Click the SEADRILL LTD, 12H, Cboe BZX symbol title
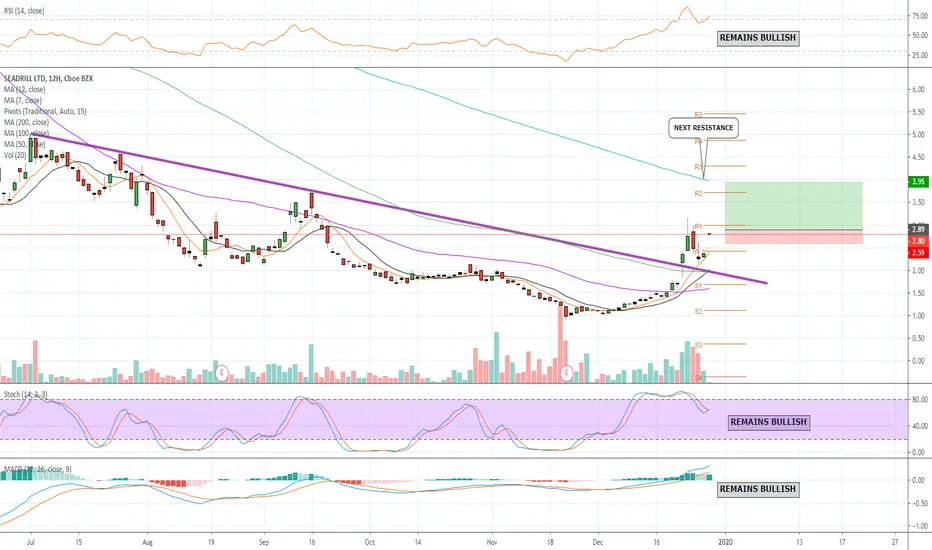The image size is (932, 550). pyautogui.click(x=48, y=78)
